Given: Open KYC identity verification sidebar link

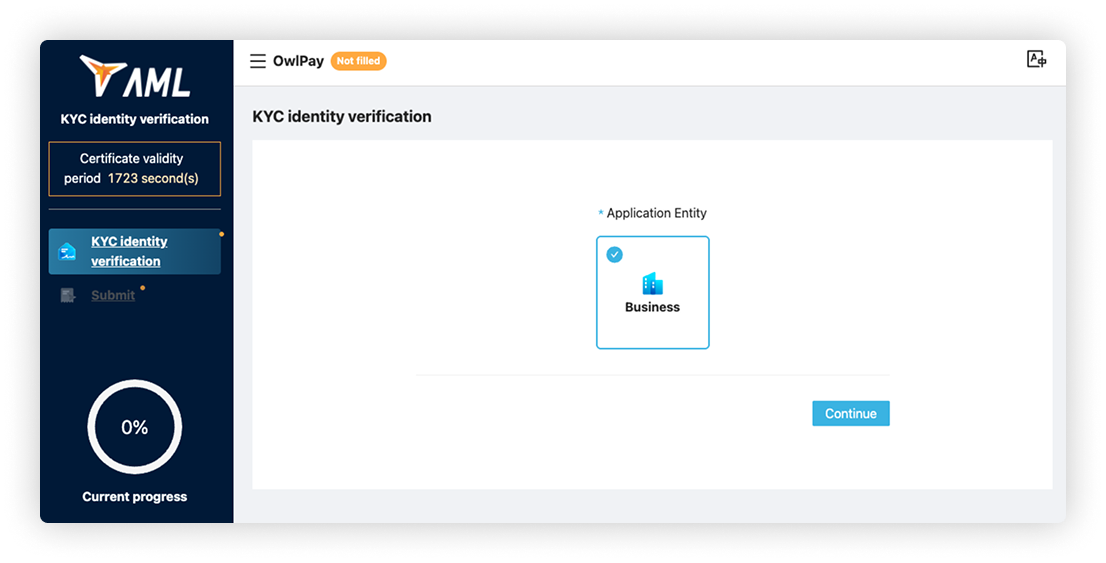Looking at the screenshot, I should [129, 251].
